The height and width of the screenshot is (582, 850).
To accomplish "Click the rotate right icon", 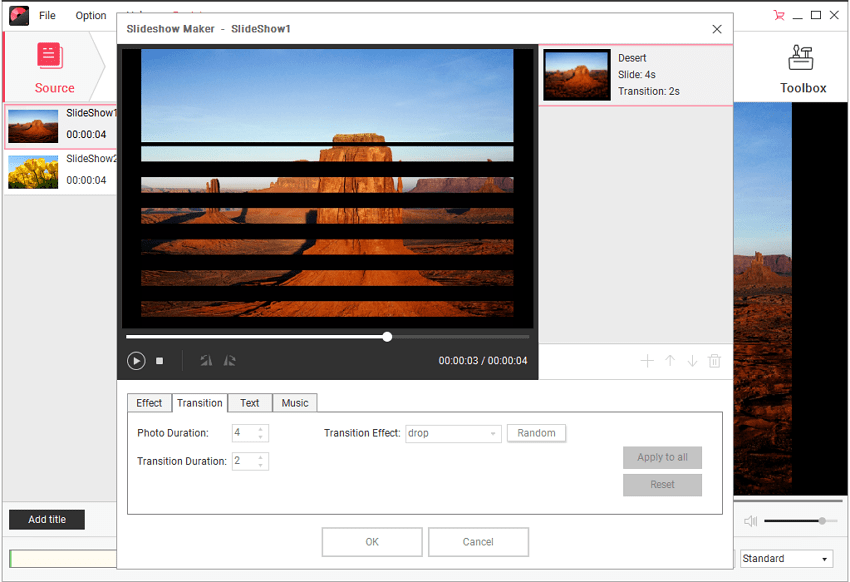I will click(x=229, y=361).
